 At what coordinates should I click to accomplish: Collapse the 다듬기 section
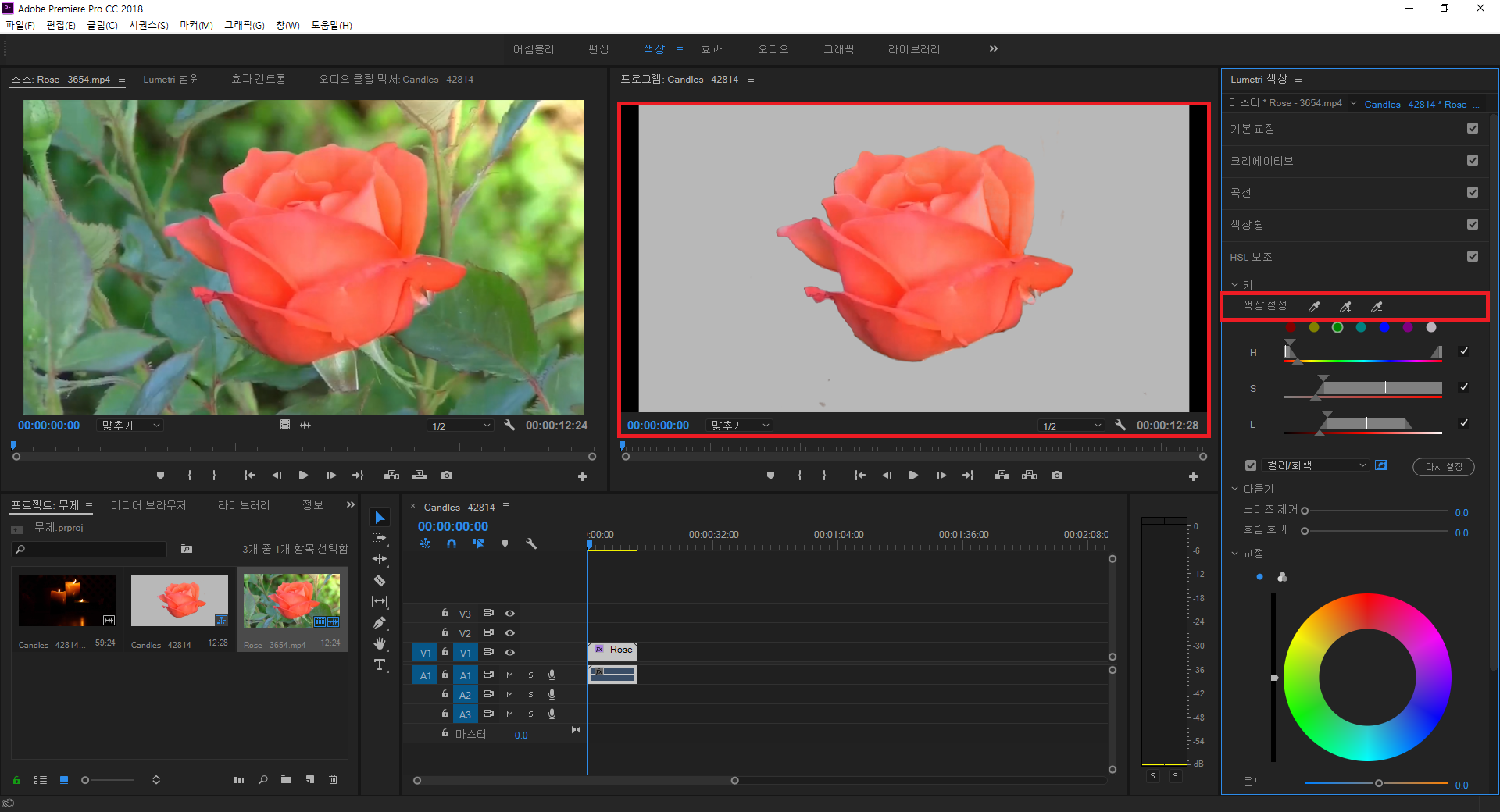pyautogui.click(x=1234, y=489)
